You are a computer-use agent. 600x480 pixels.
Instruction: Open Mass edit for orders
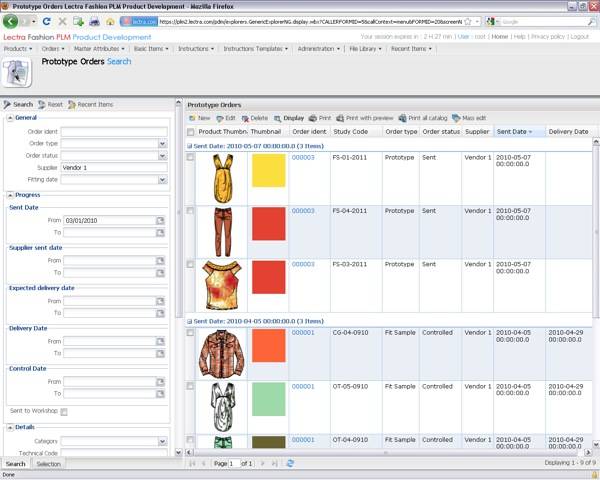[x=469, y=118]
